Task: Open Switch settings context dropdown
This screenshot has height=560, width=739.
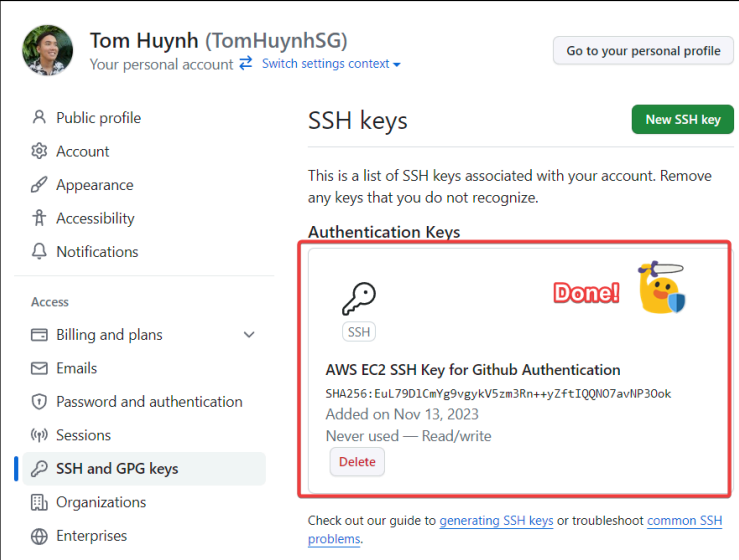Action: [331, 64]
